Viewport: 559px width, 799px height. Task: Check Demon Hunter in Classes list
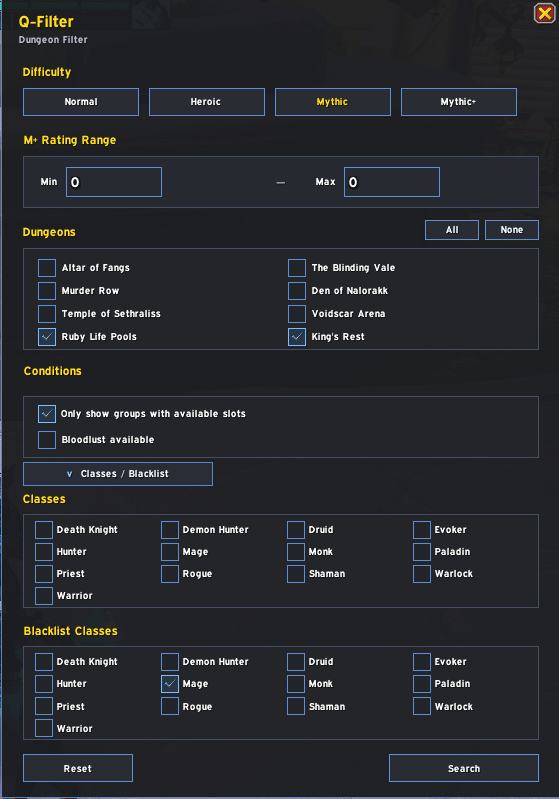click(x=170, y=530)
